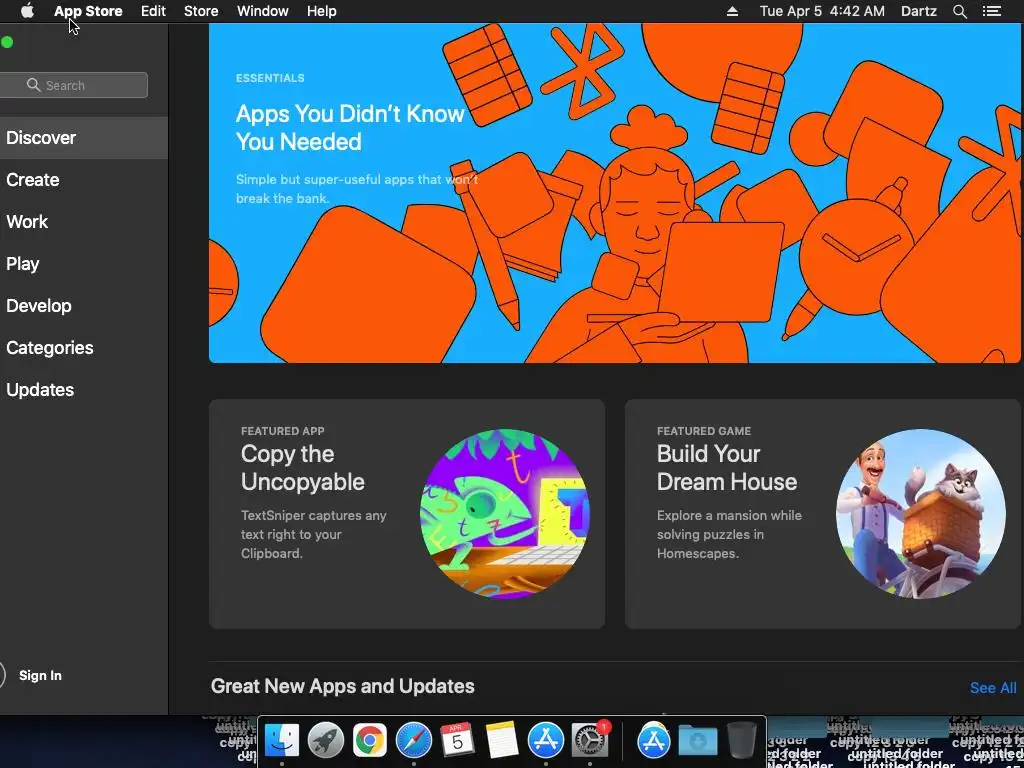Open the Help menu
This screenshot has height=768, width=1024.
(x=321, y=11)
